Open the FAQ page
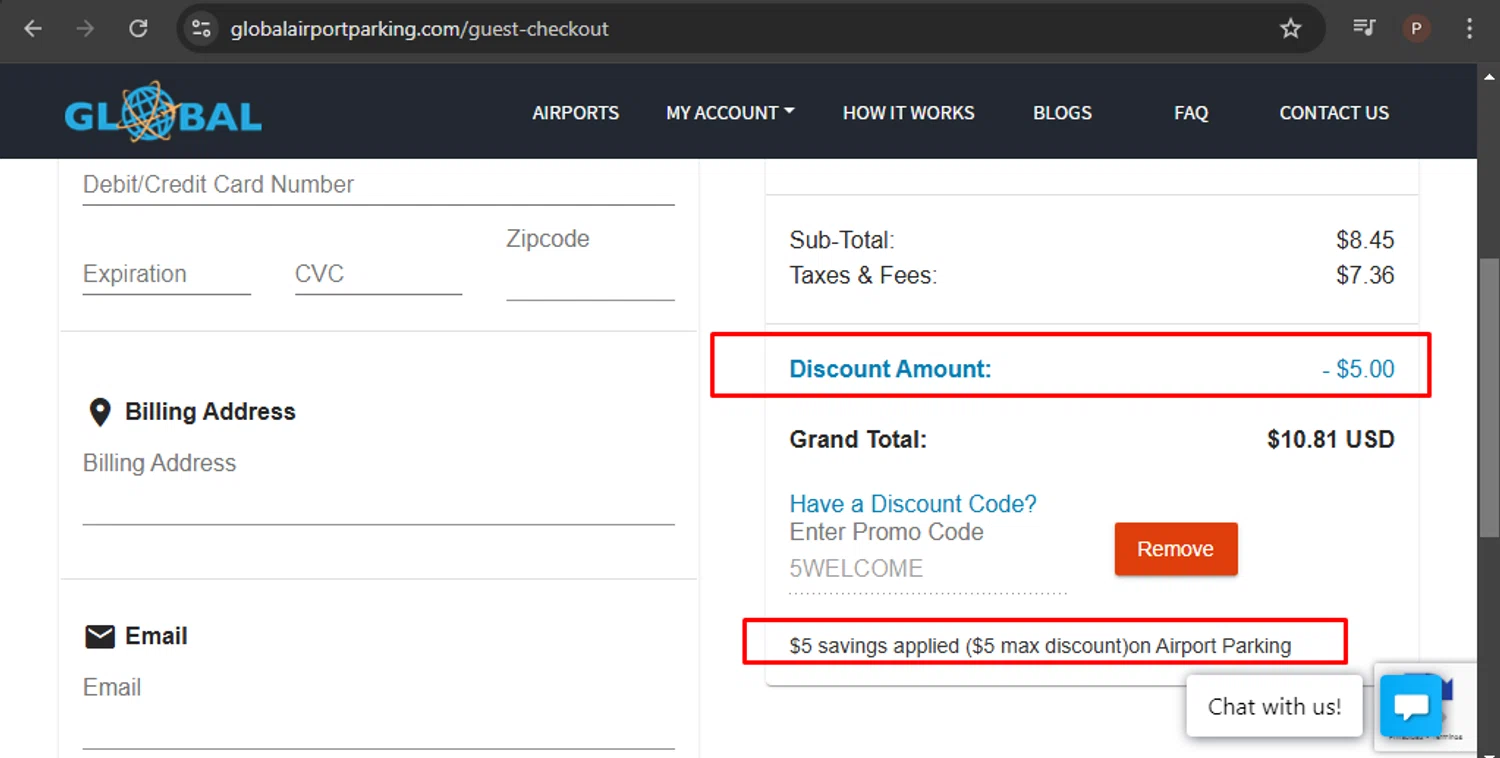Screen dimensions: 1500x758 [1191, 113]
